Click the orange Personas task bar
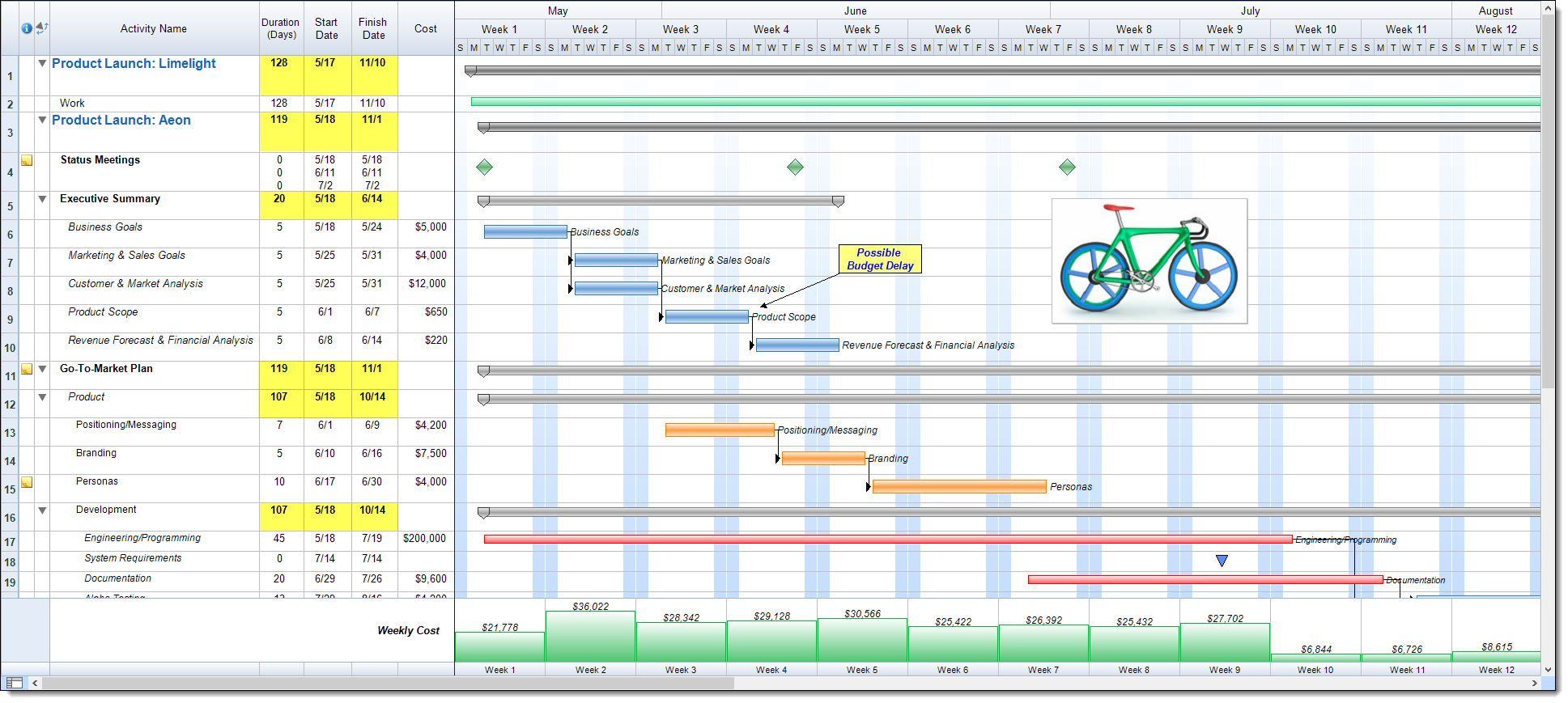This screenshot has width=1568, height=703. pos(958,486)
